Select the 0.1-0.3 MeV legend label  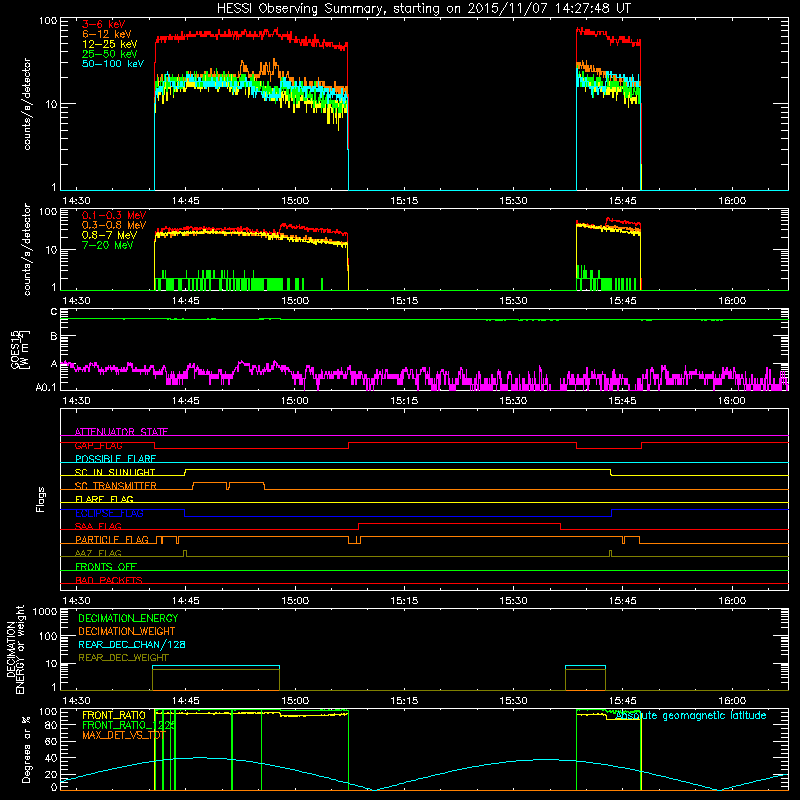click(x=114, y=215)
